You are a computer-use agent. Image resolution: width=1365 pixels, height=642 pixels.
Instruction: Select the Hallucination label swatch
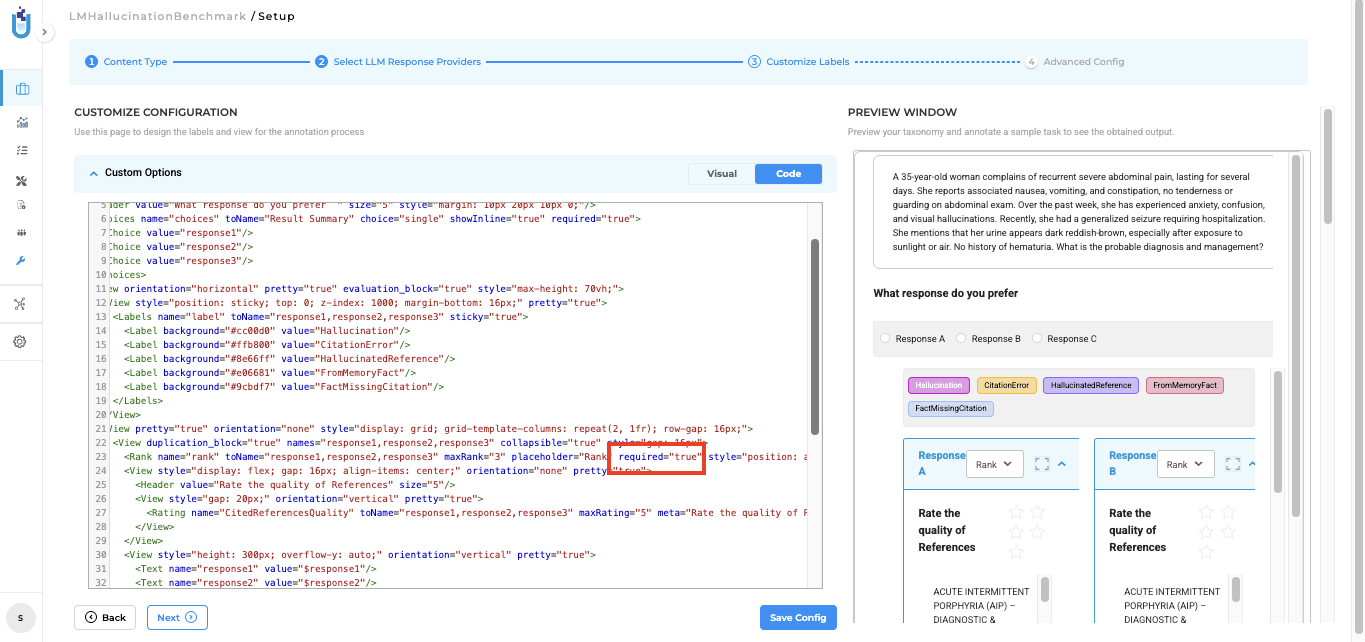tap(939, 385)
